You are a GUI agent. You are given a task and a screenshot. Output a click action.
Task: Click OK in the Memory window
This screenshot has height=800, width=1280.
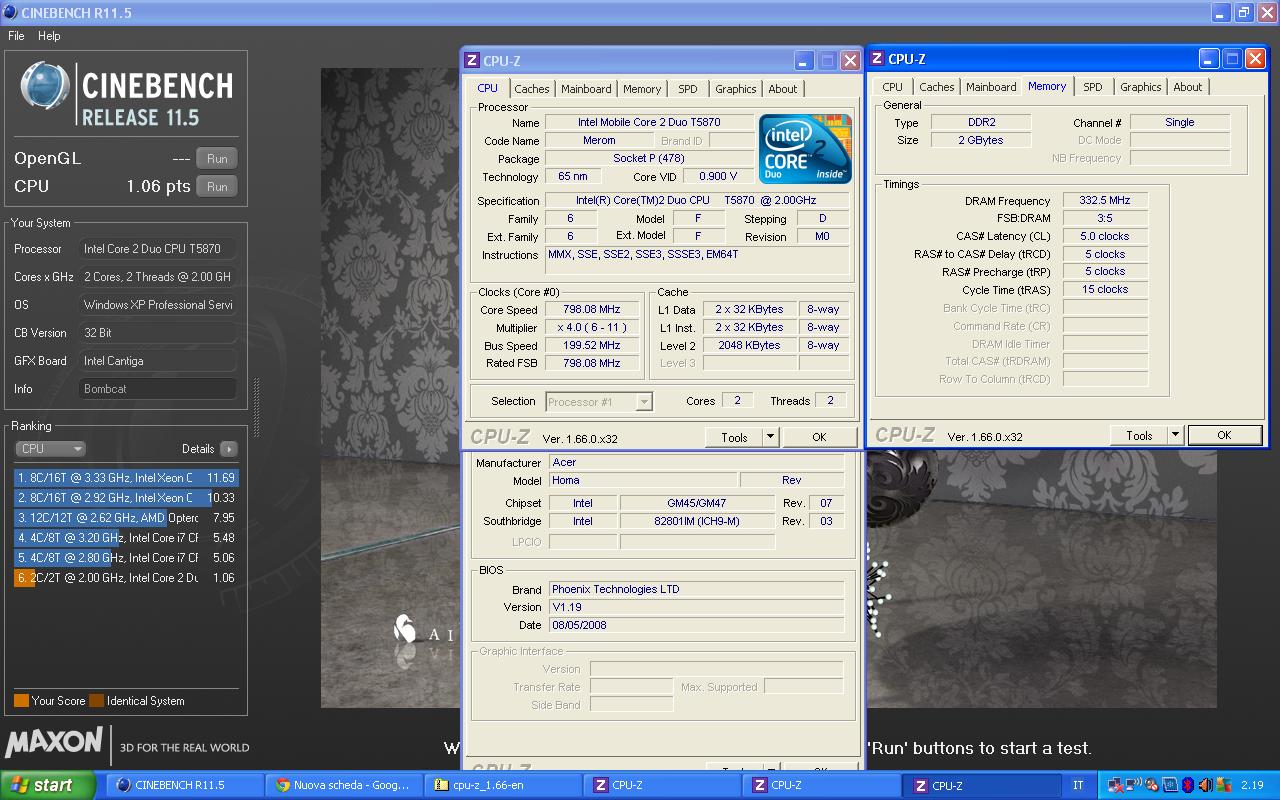click(1224, 435)
